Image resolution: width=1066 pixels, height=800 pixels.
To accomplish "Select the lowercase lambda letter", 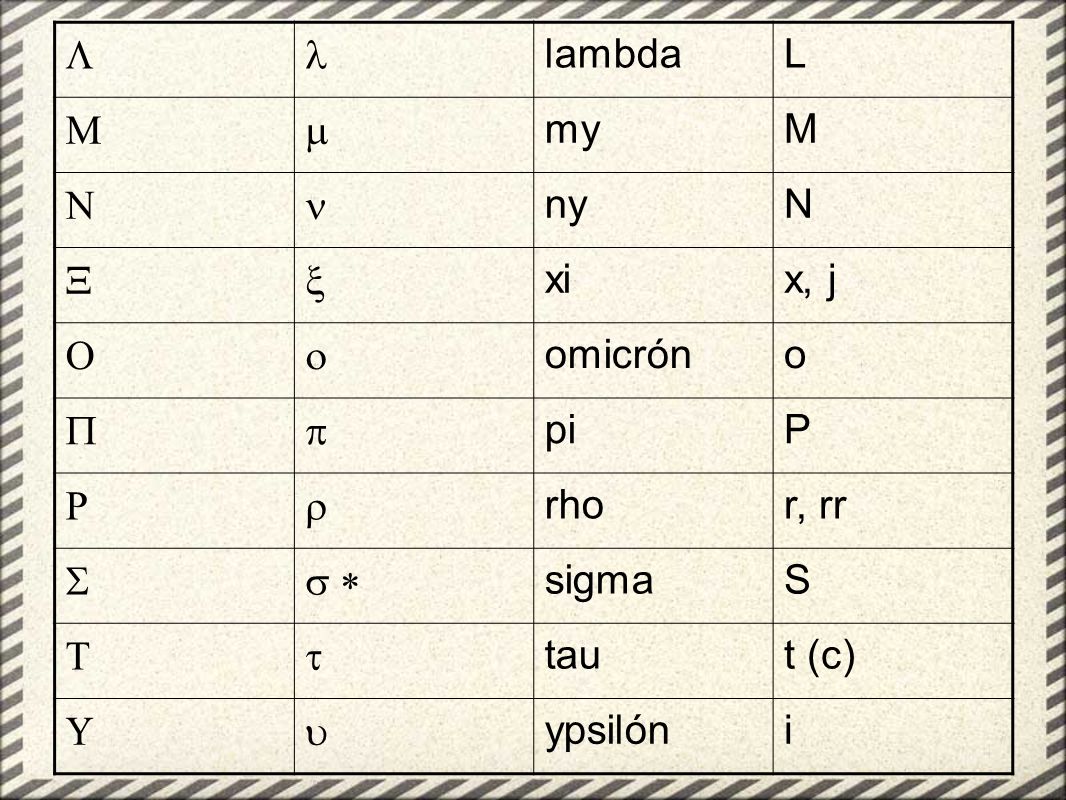I will click(x=316, y=55).
